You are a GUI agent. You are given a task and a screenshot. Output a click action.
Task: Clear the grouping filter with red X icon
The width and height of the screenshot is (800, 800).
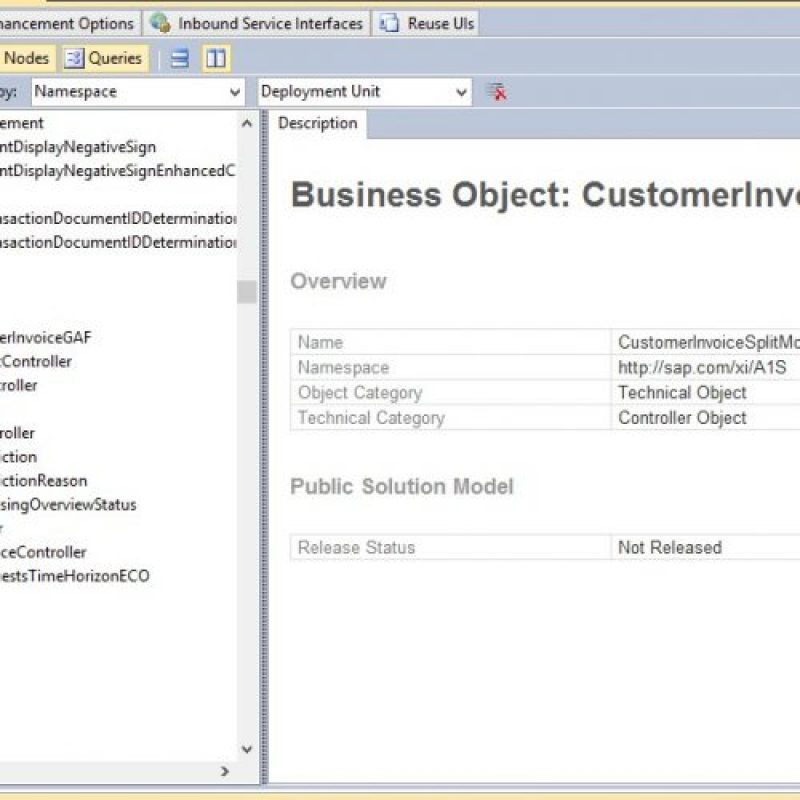tap(496, 92)
